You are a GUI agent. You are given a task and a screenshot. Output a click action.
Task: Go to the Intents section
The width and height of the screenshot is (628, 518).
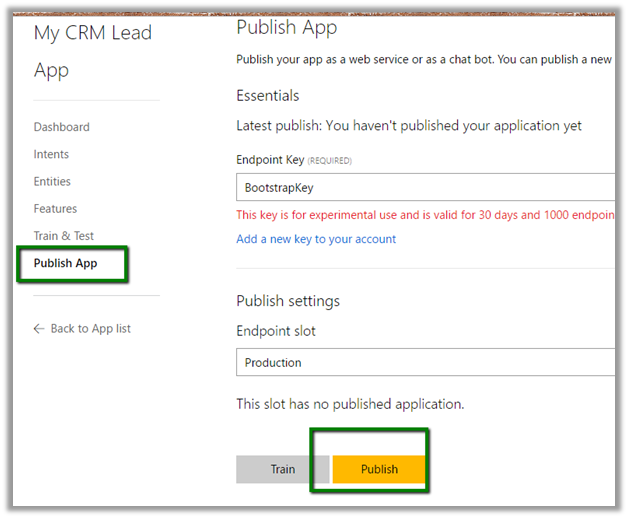(x=51, y=155)
